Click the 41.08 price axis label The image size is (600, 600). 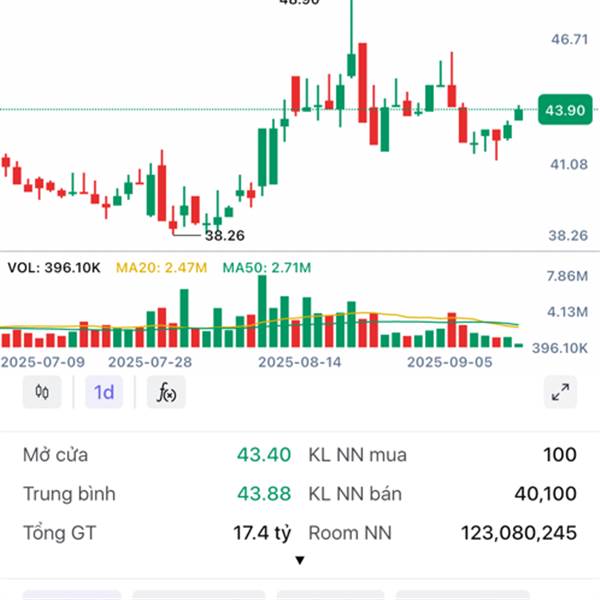[569, 164]
